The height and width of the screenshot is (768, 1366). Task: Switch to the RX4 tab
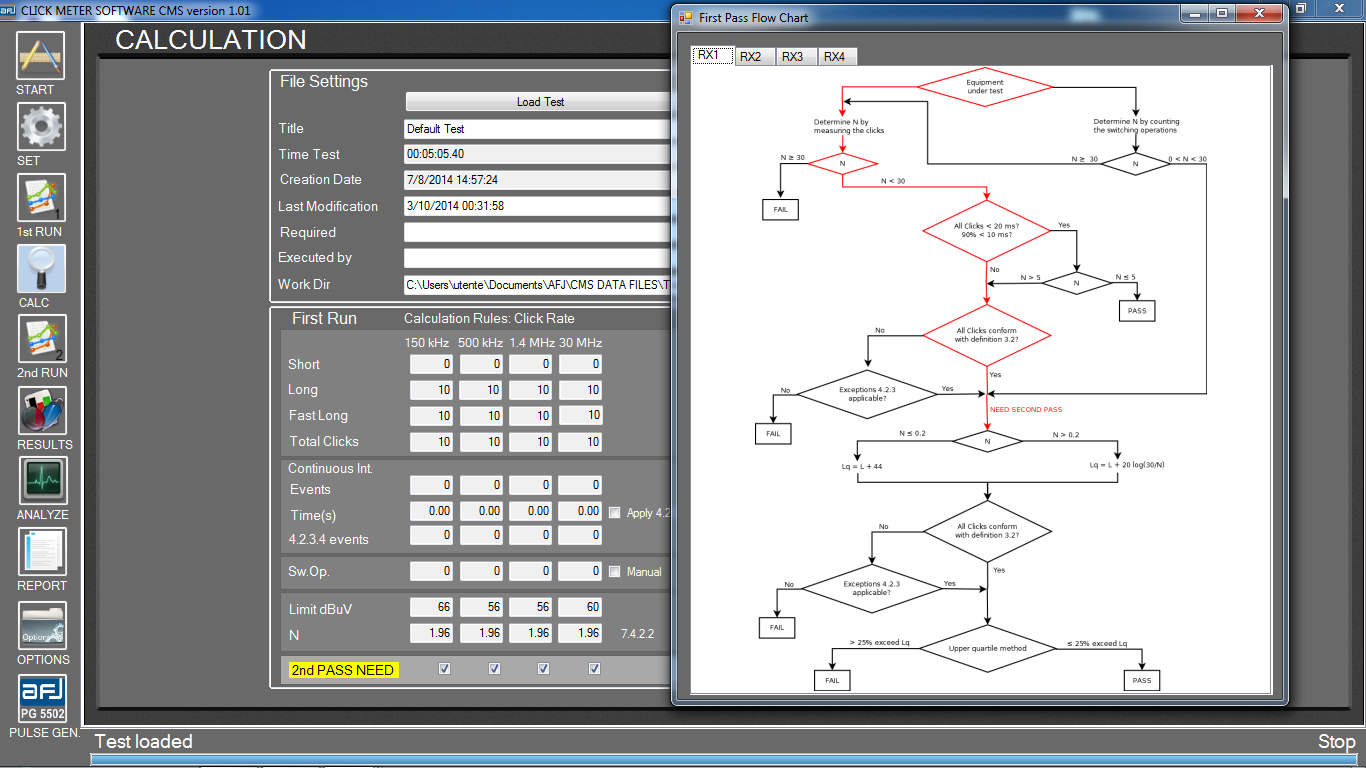[x=834, y=57]
